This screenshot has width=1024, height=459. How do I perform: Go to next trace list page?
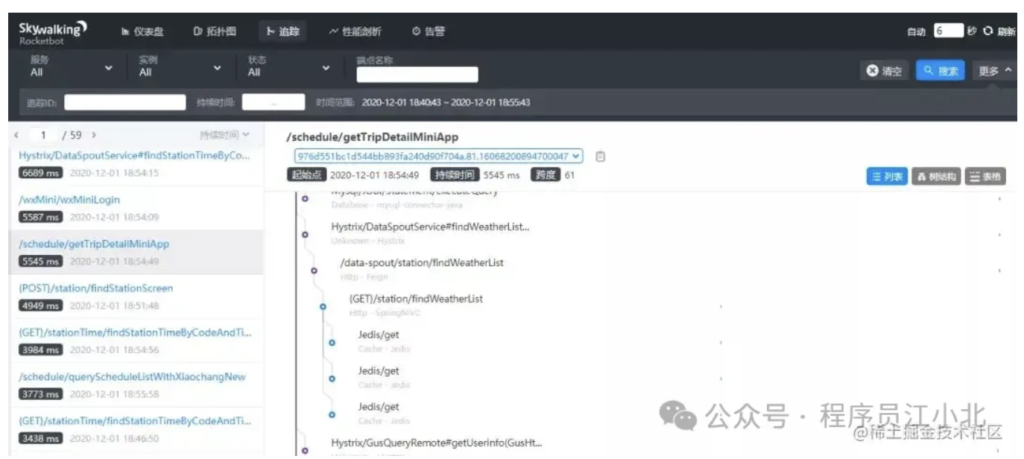[x=93, y=135]
